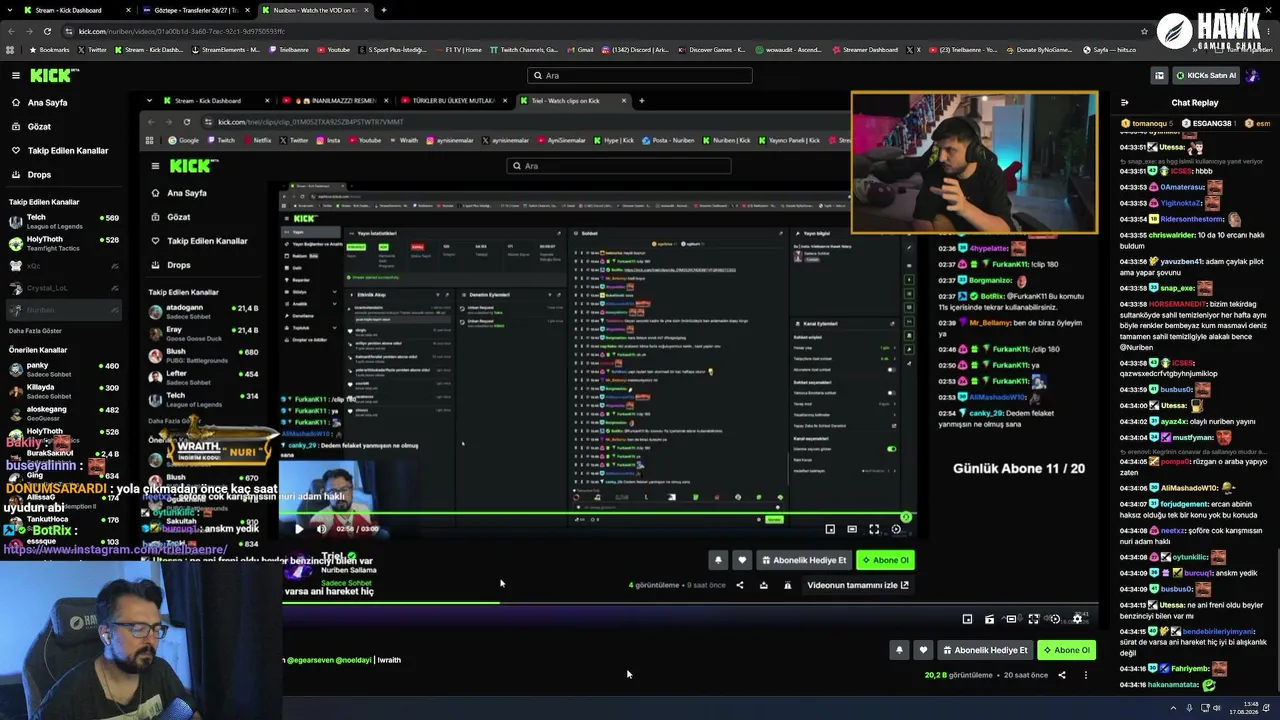The width and height of the screenshot is (1280, 720).
Task: Seek on the inner Triel clip progress bar
Action: pyautogui.click(x=597, y=516)
